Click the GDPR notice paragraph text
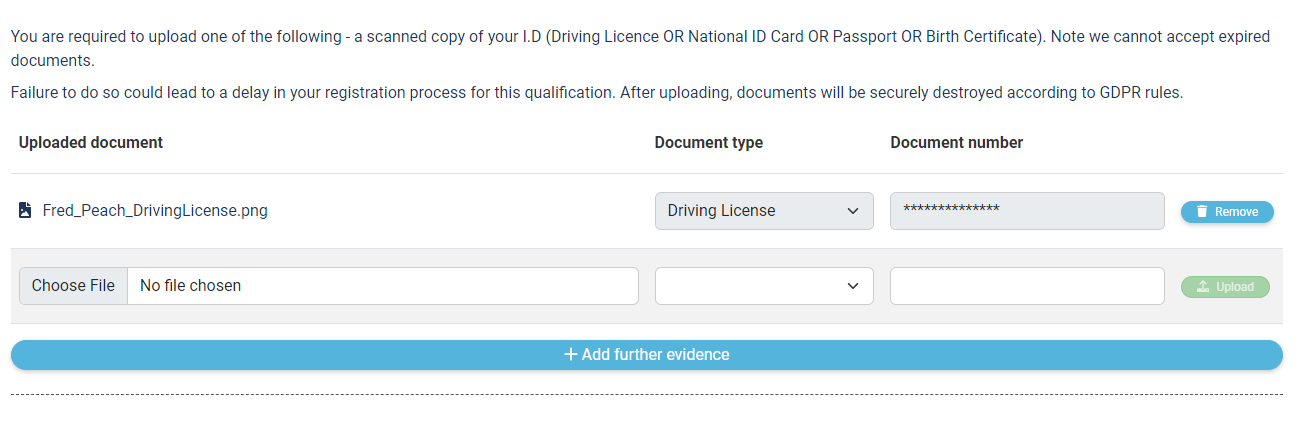 pyautogui.click(x=597, y=93)
